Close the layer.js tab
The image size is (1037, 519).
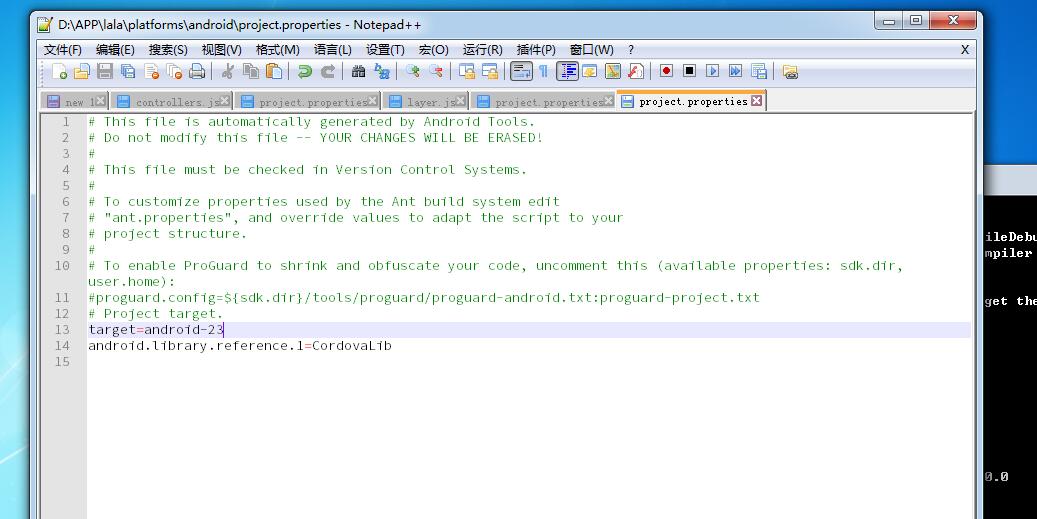pos(461,100)
